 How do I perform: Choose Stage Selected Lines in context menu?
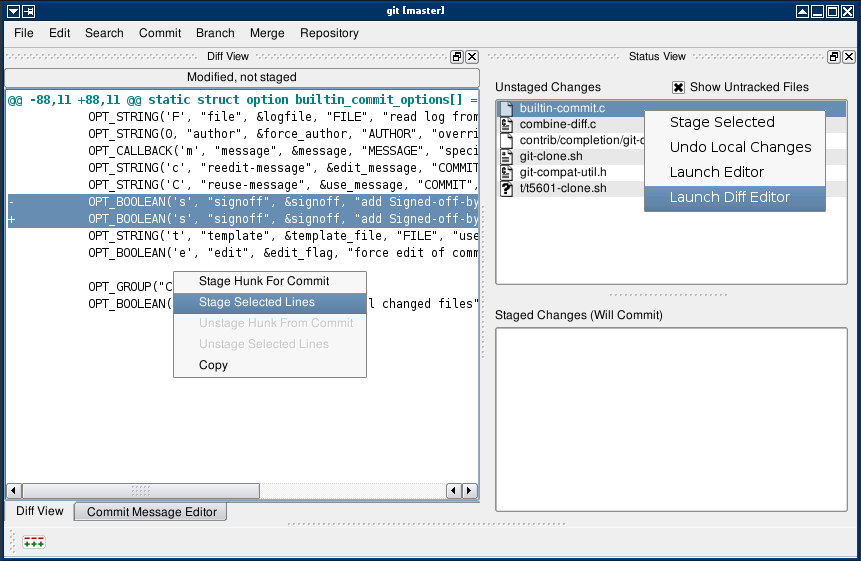[270, 302]
